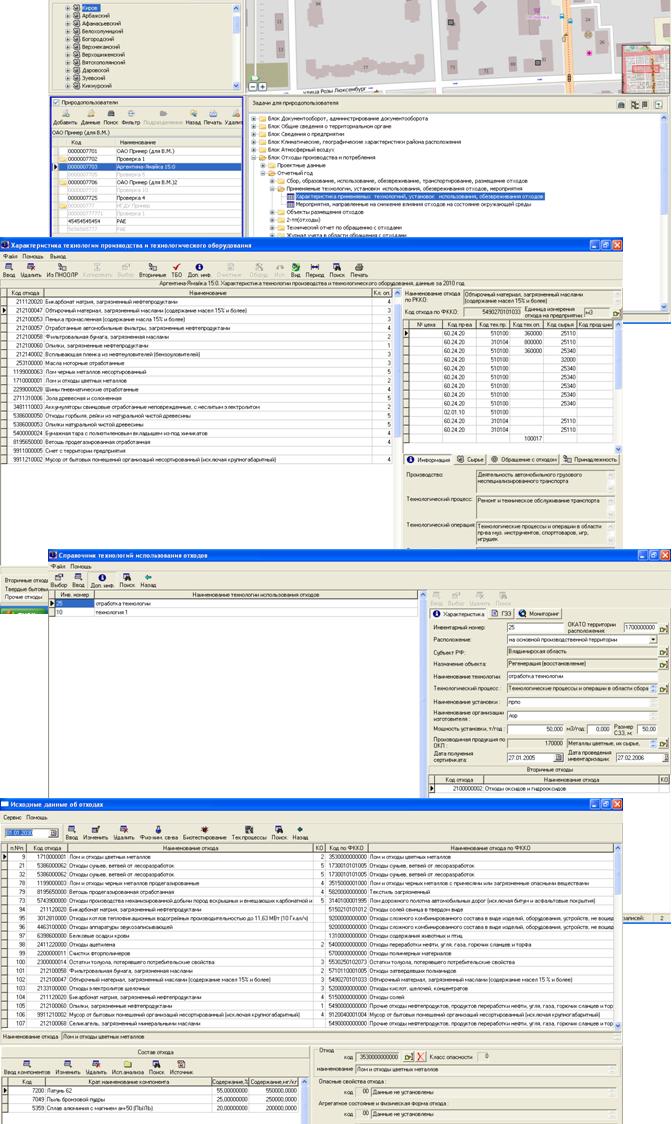
Task: Open the Расположение dropdown
Action: (x=653, y=638)
